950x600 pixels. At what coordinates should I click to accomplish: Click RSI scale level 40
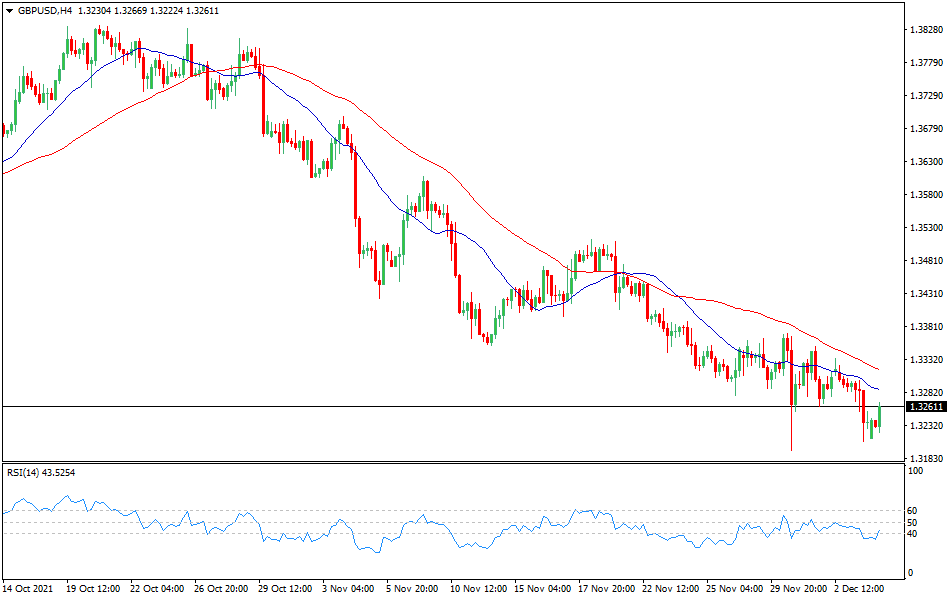click(x=912, y=534)
